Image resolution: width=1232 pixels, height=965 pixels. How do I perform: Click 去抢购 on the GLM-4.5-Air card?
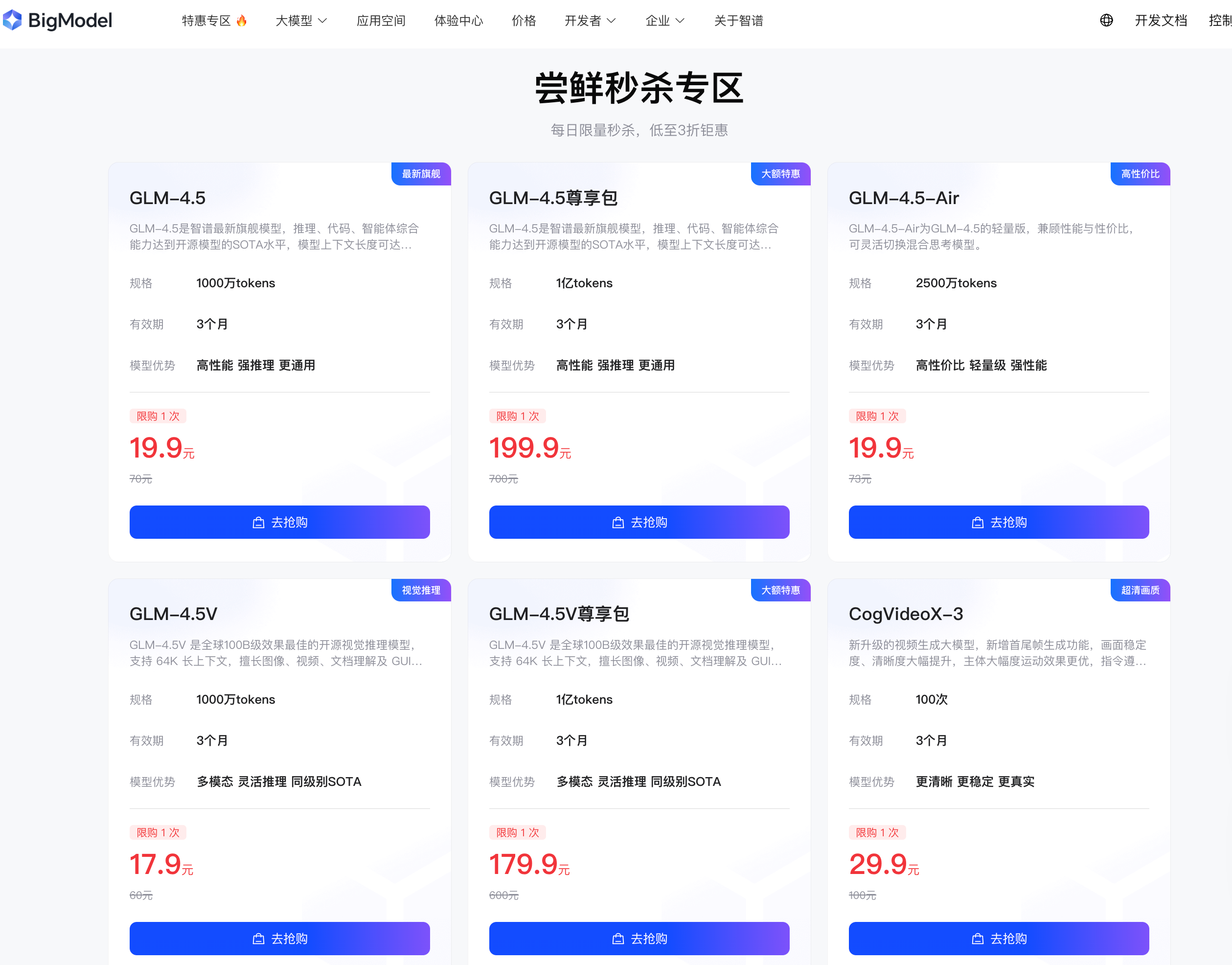point(999,522)
